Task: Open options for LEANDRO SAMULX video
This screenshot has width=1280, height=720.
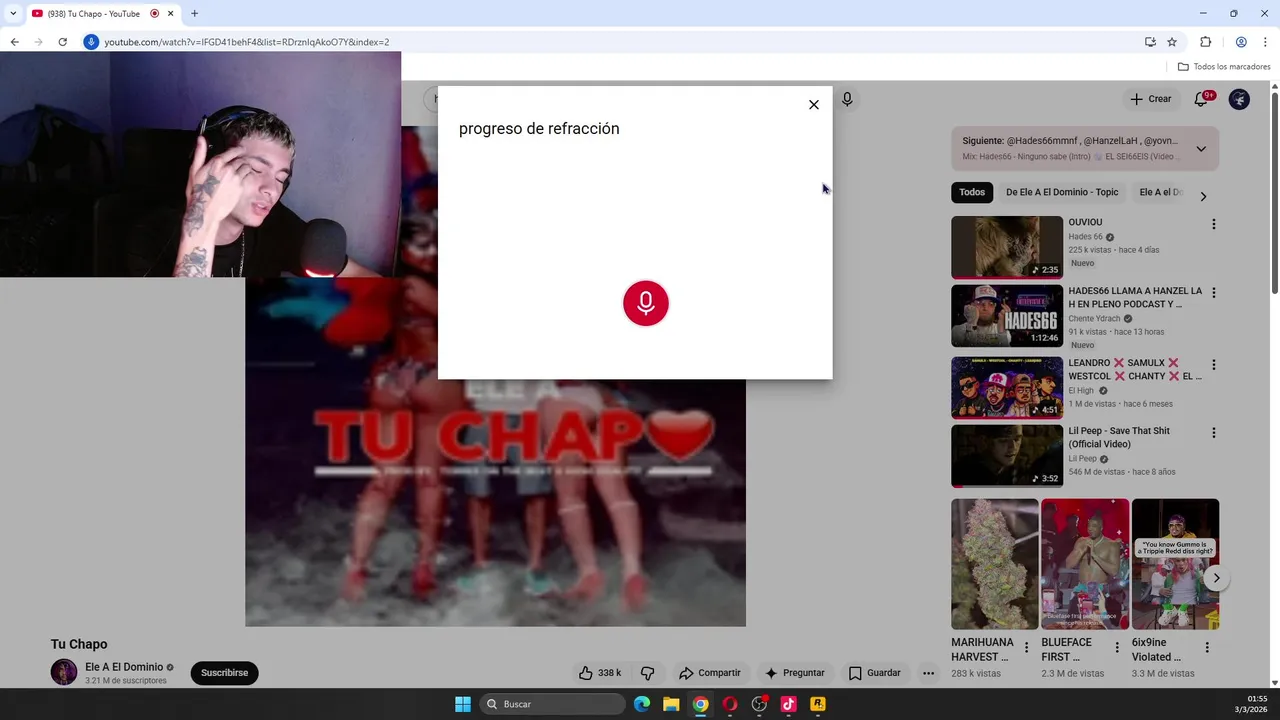Action: point(1214,365)
